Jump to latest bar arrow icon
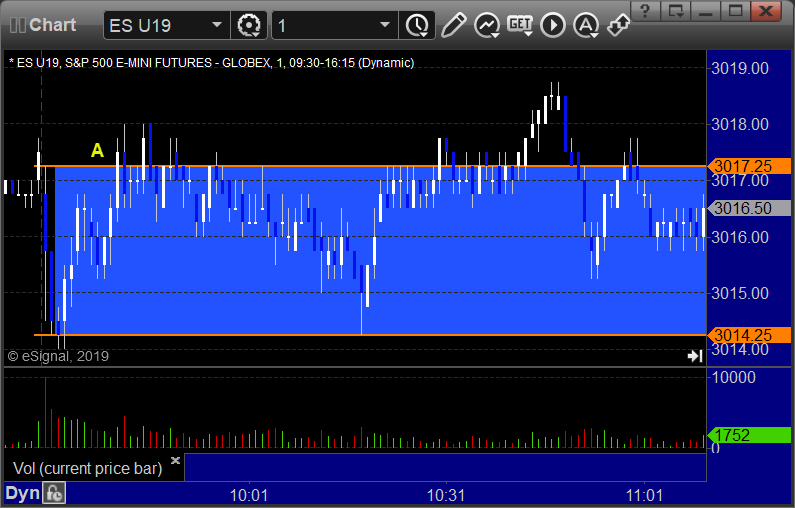 point(695,356)
